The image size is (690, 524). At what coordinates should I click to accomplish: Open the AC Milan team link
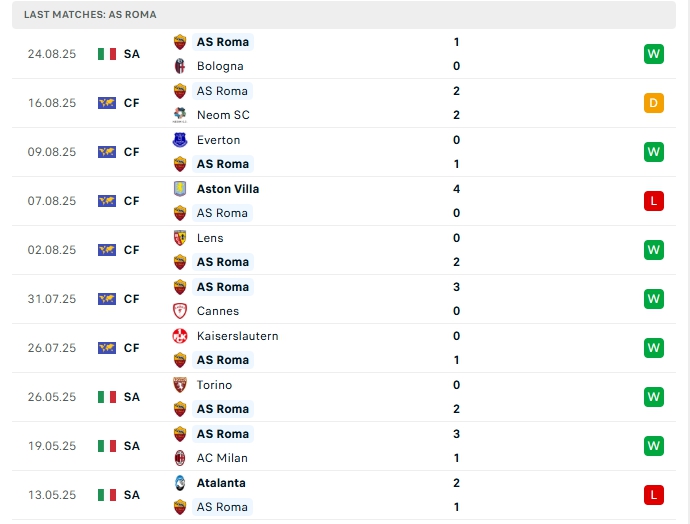[x=222, y=458]
